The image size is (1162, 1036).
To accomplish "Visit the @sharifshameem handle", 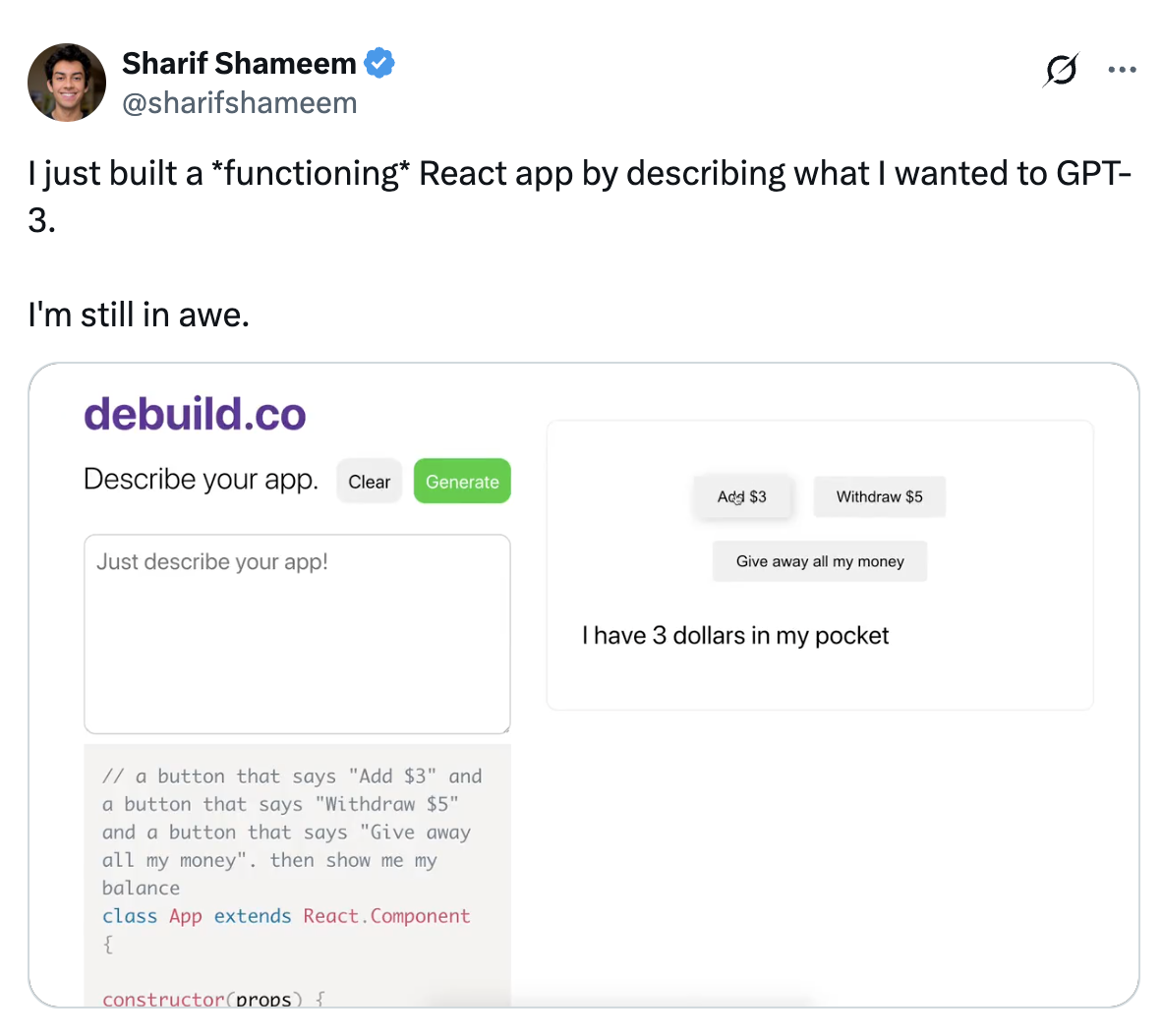I will pos(239,103).
